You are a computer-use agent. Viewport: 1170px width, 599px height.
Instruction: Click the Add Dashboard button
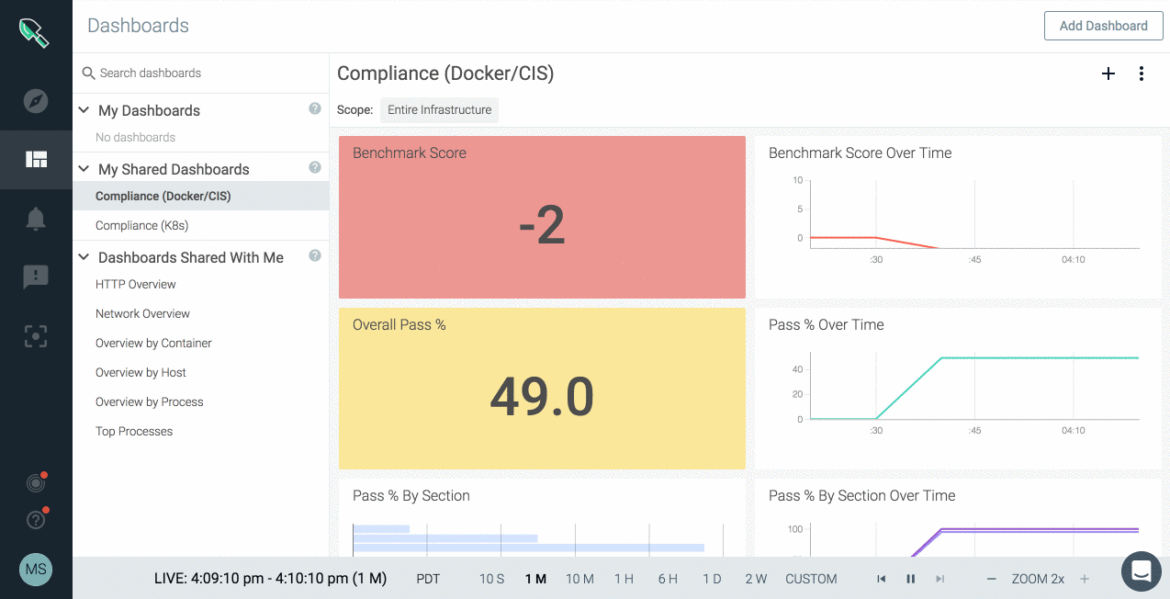pyautogui.click(x=1103, y=26)
